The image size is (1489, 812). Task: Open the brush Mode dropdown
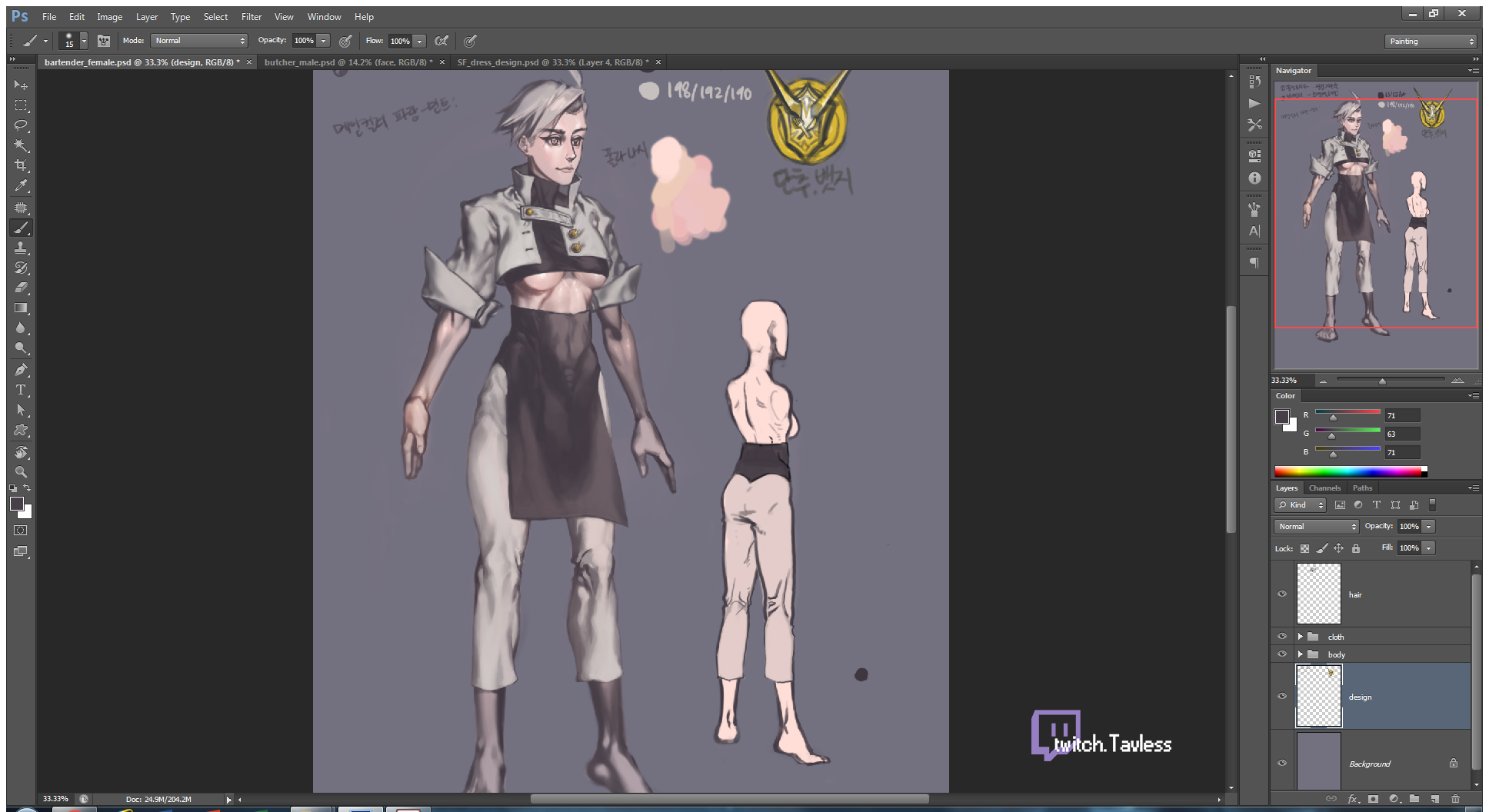[x=199, y=41]
